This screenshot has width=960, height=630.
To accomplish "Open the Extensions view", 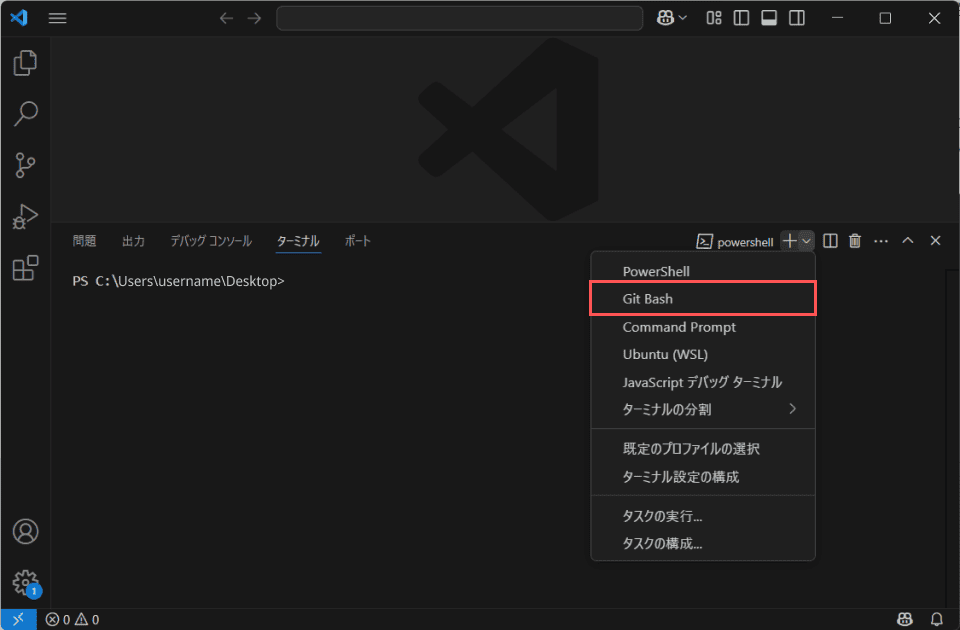I will [25, 268].
